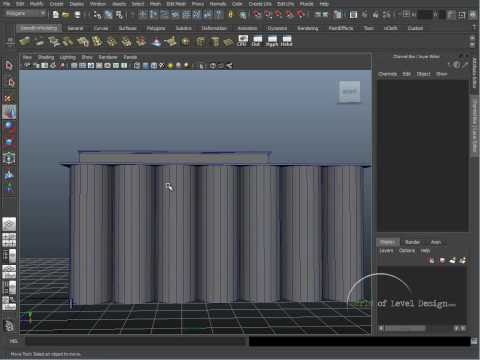Open Object menu in channel box
480x360 pixels.
423,74
